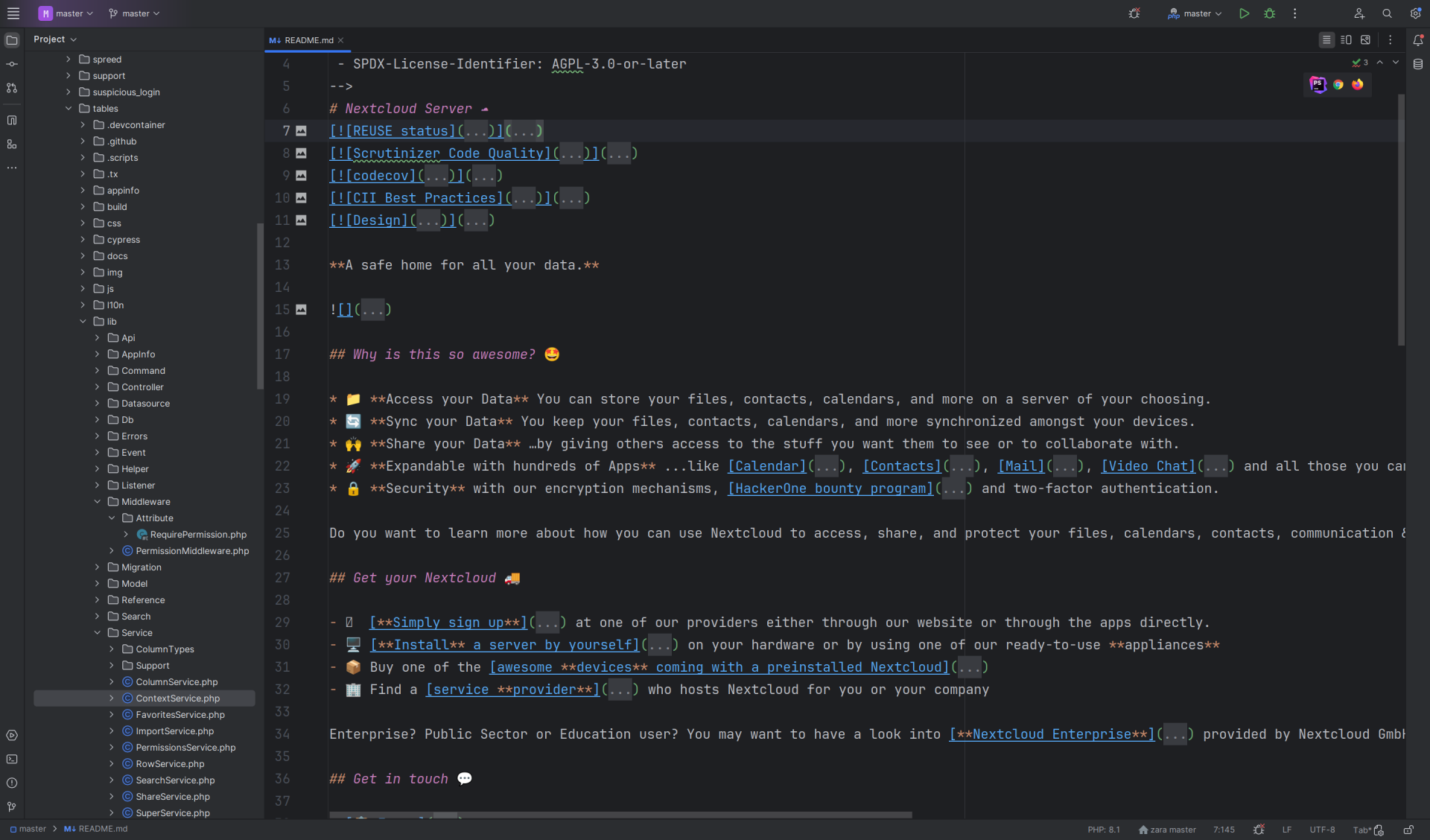Open preview in Firefox browser
The width and height of the screenshot is (1430, 840).
click(x=1358, y=84)
